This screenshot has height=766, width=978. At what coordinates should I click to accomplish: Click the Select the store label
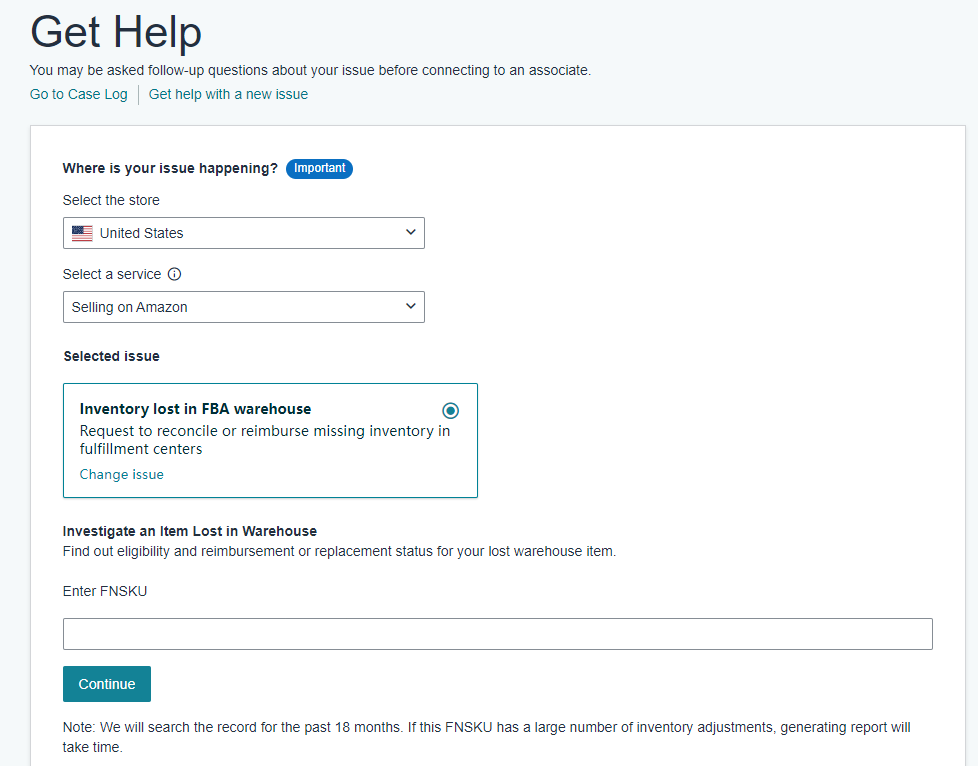coord(111,200)
